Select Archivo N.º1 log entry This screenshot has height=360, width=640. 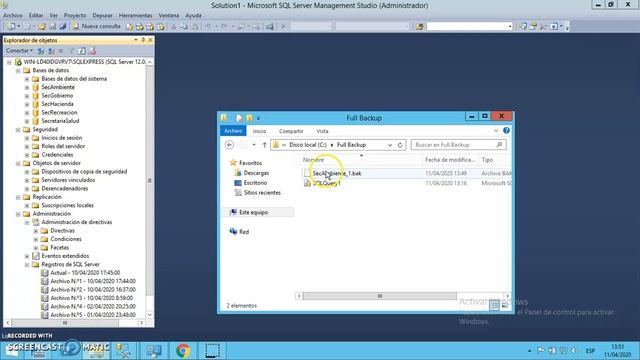pyautogui.click(x=93, y=281)
